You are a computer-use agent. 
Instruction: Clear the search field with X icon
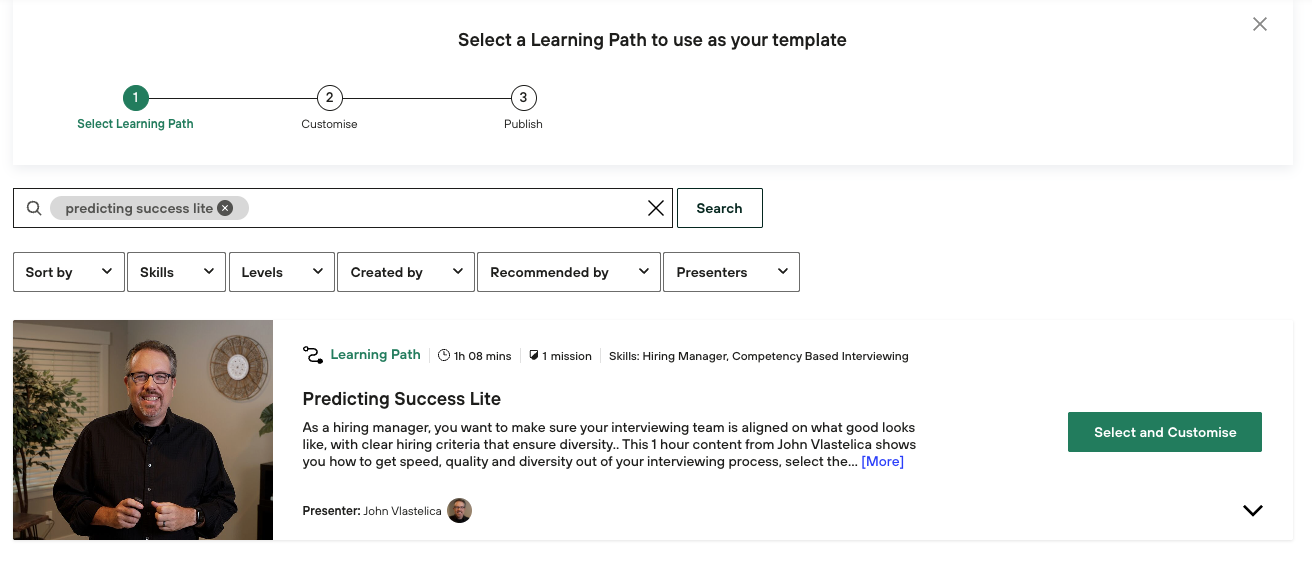click(656, 208)
